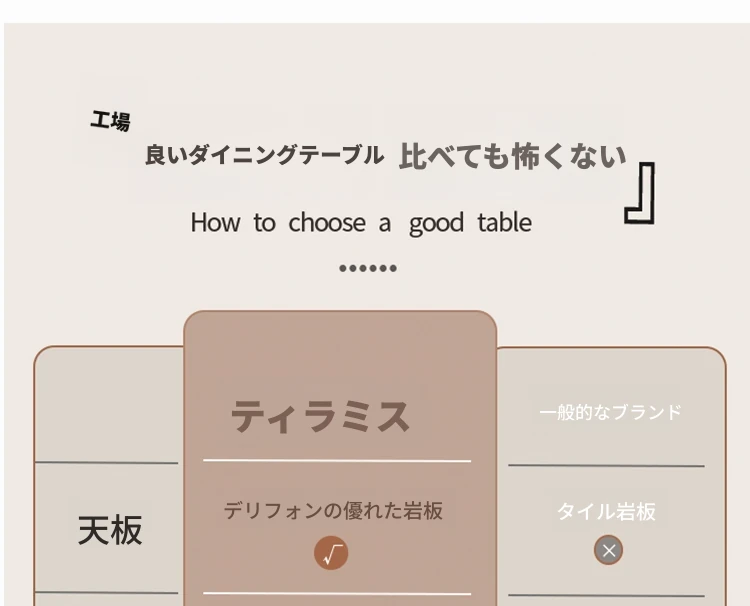750x606 pixels.
Task: Click the brown center column panel
Action: click(340, 458)
